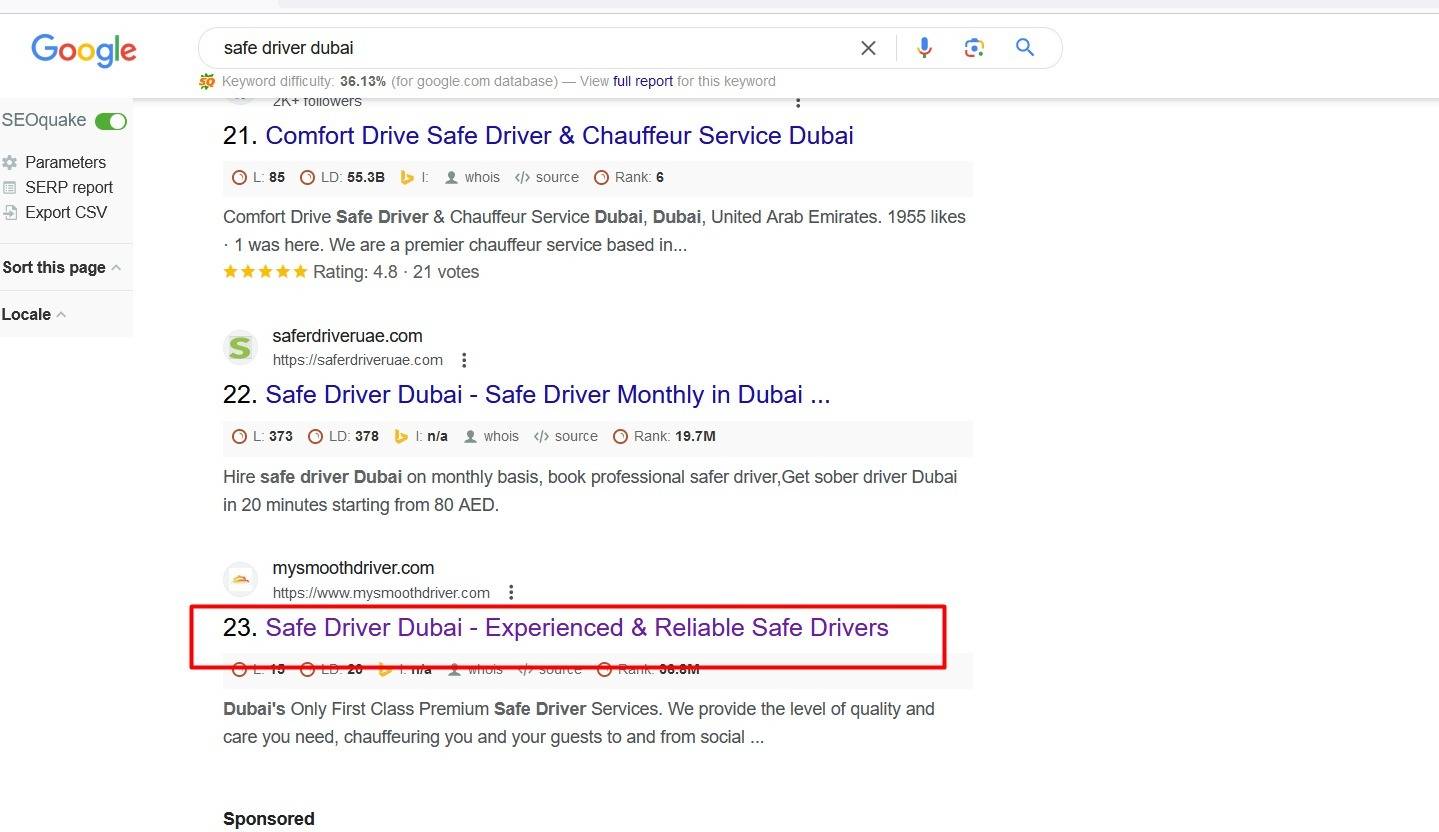This screenshot has height=832, width=1439.
Task: Click the saferdriveruae.com site name
Action: pos(347,336)
